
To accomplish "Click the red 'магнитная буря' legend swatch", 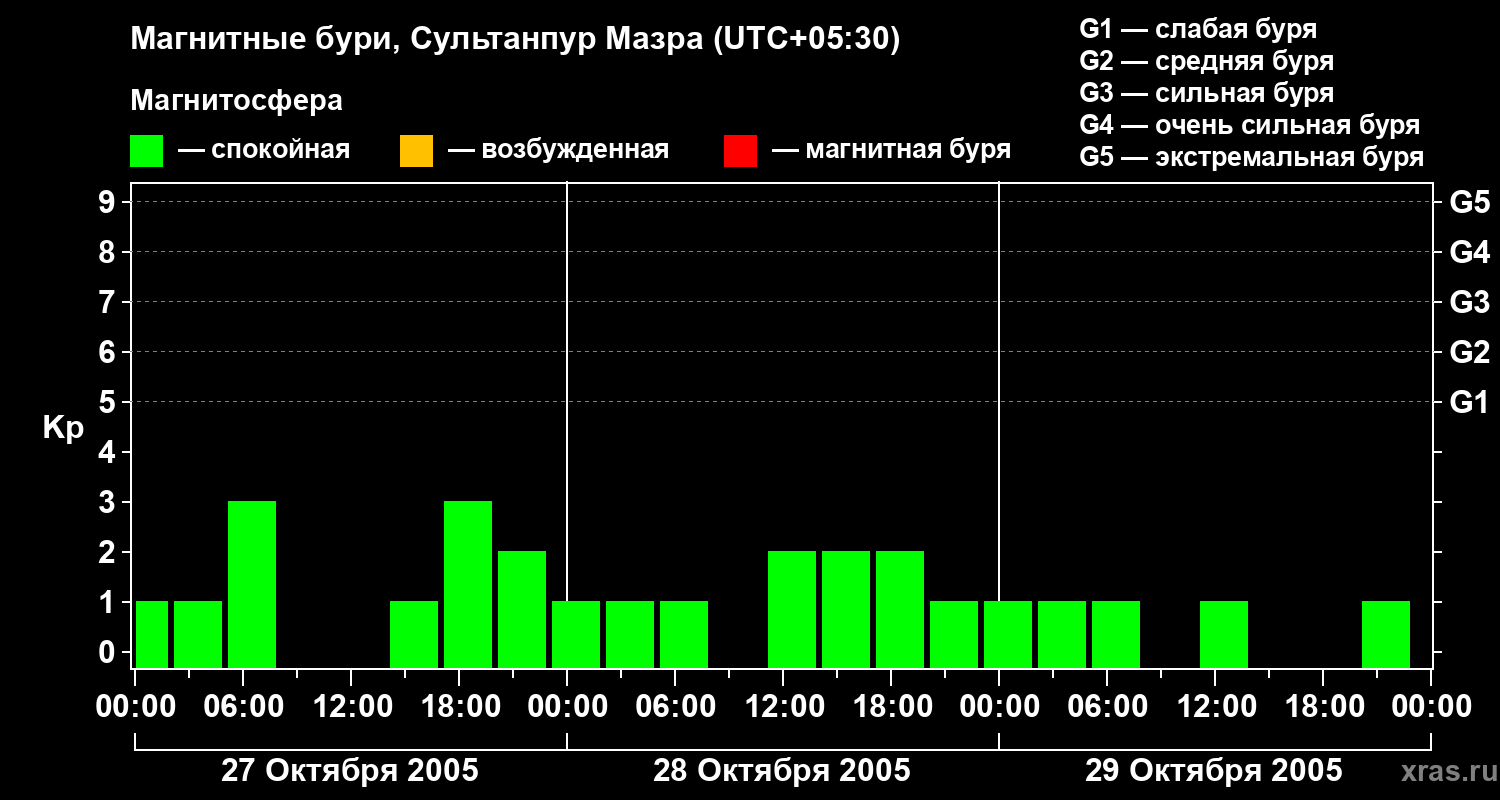I will point(740,151).
